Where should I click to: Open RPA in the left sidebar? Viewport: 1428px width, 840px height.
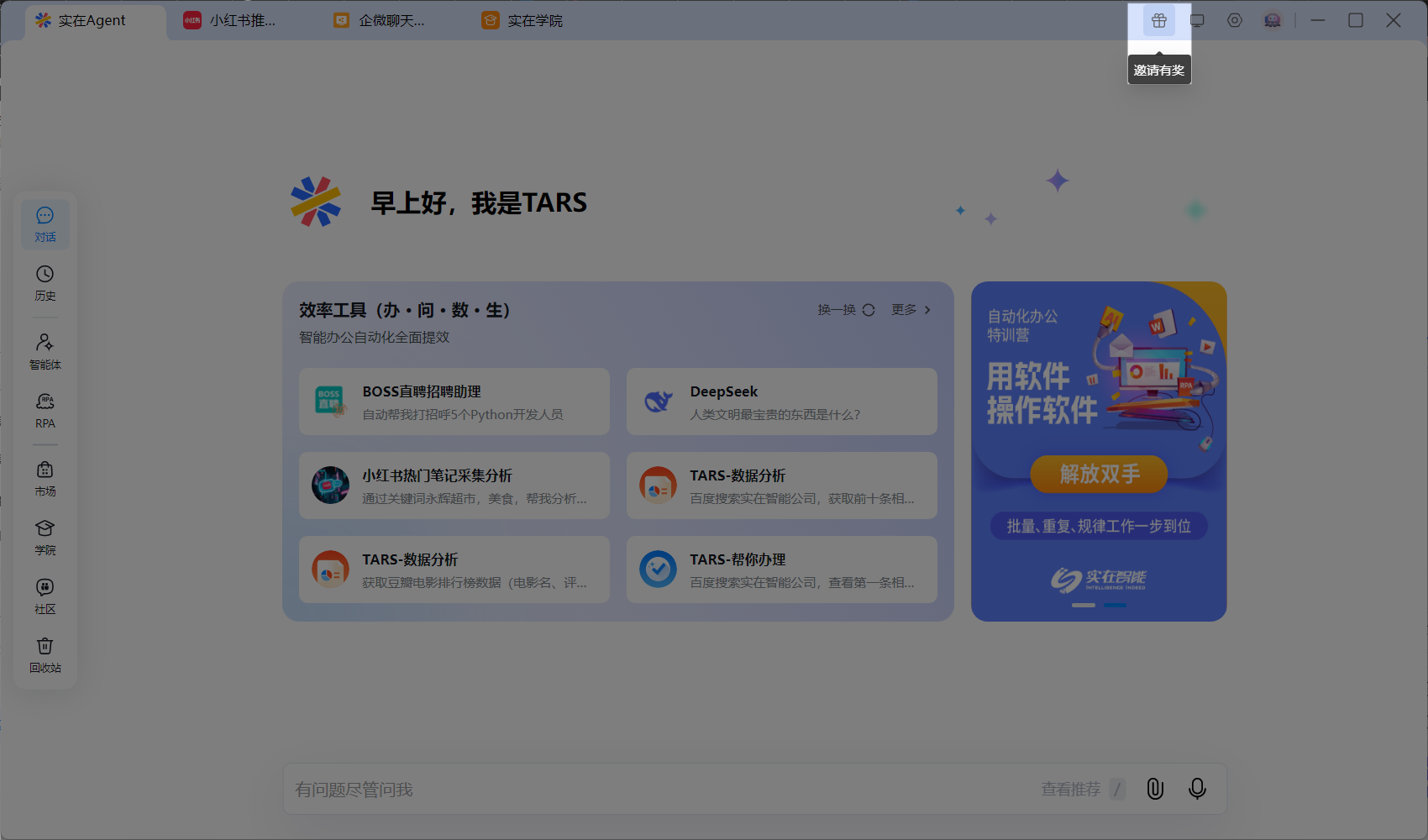click(45, 412)
